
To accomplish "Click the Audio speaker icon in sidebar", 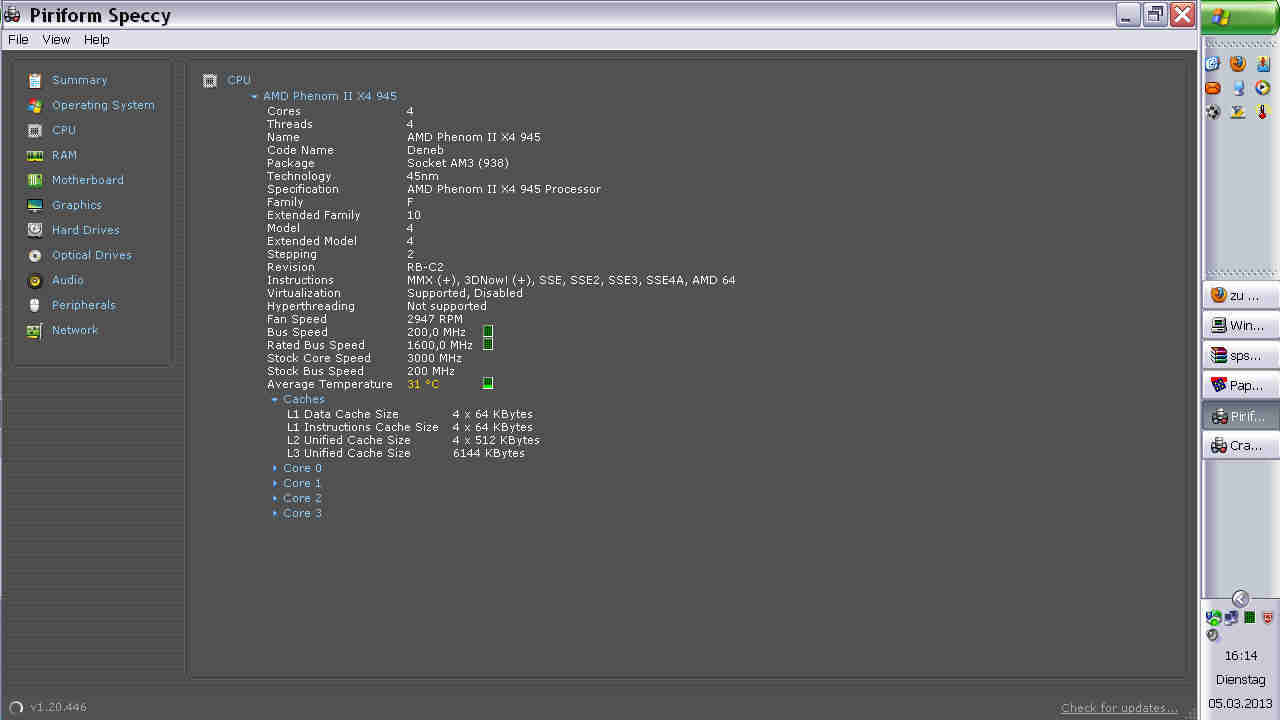I will [x=35, y=280].
